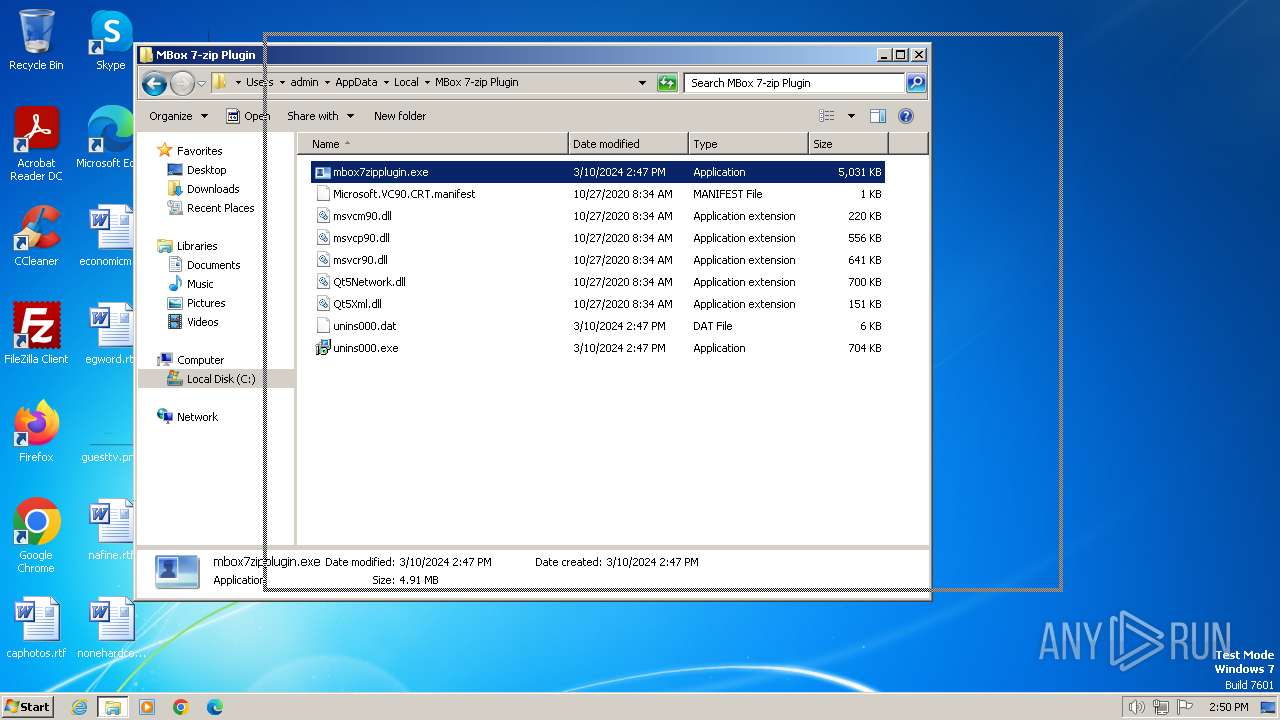Open Firefox desktop icon

(x=36, y=432)
